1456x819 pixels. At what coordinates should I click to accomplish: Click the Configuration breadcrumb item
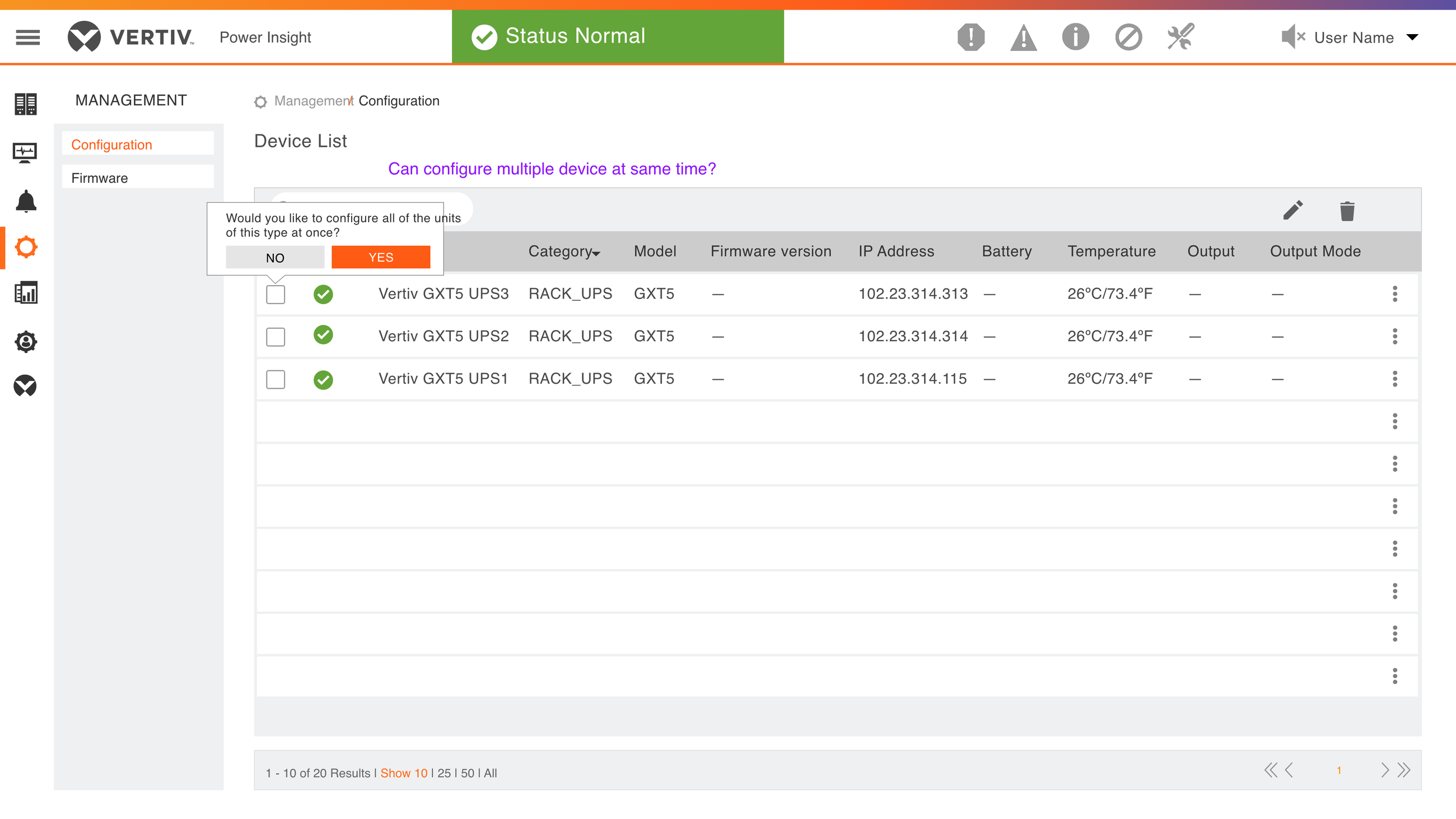(399, 101)
